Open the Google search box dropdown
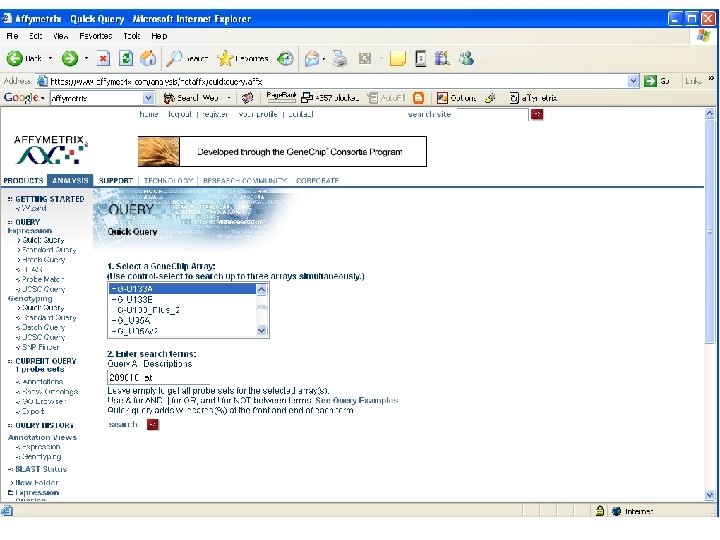 tap(148, 98)
